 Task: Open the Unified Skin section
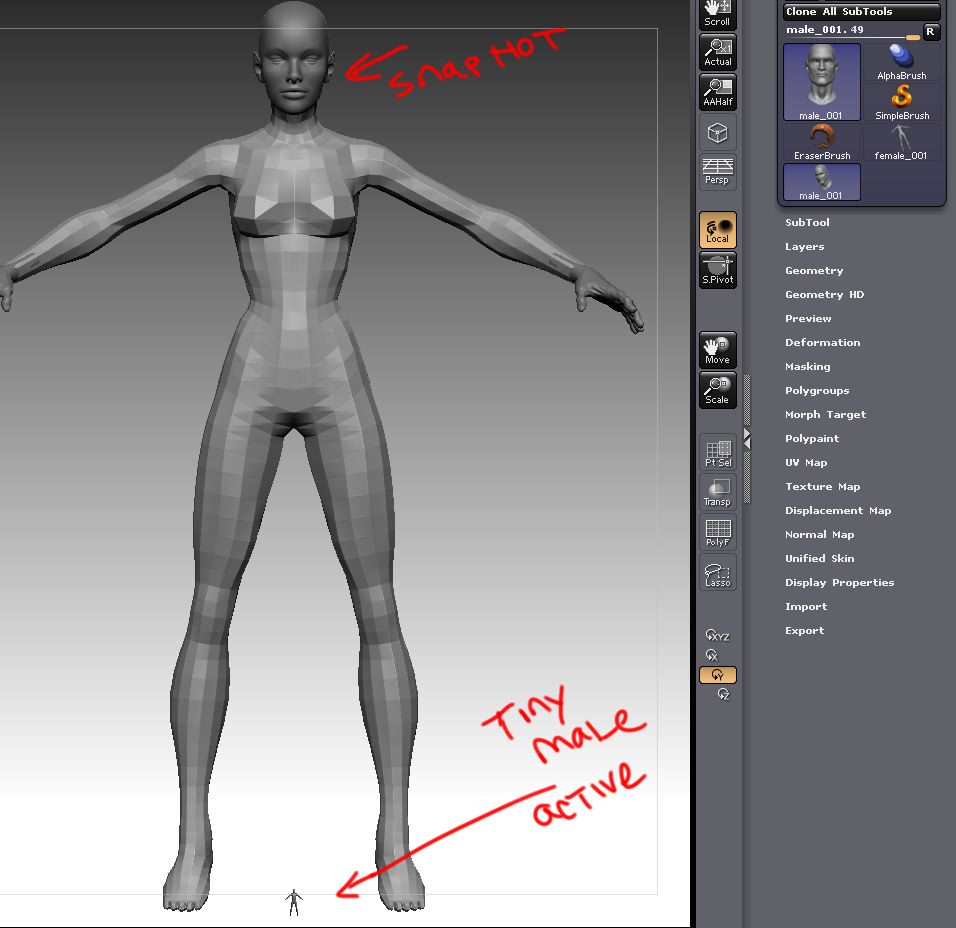819,559
